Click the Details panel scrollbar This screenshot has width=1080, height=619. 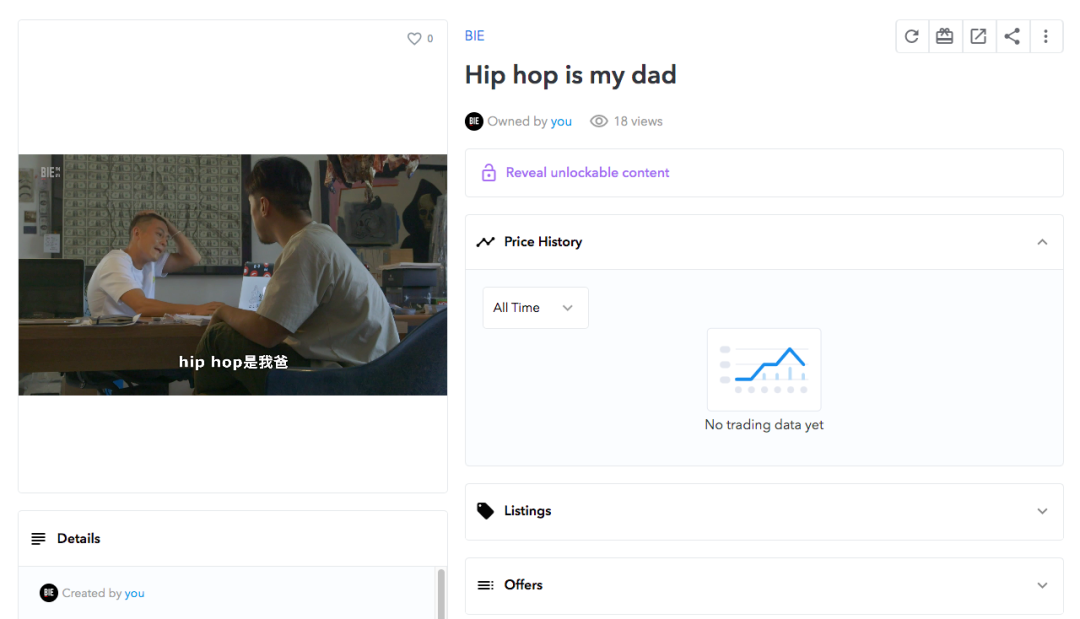441,594
